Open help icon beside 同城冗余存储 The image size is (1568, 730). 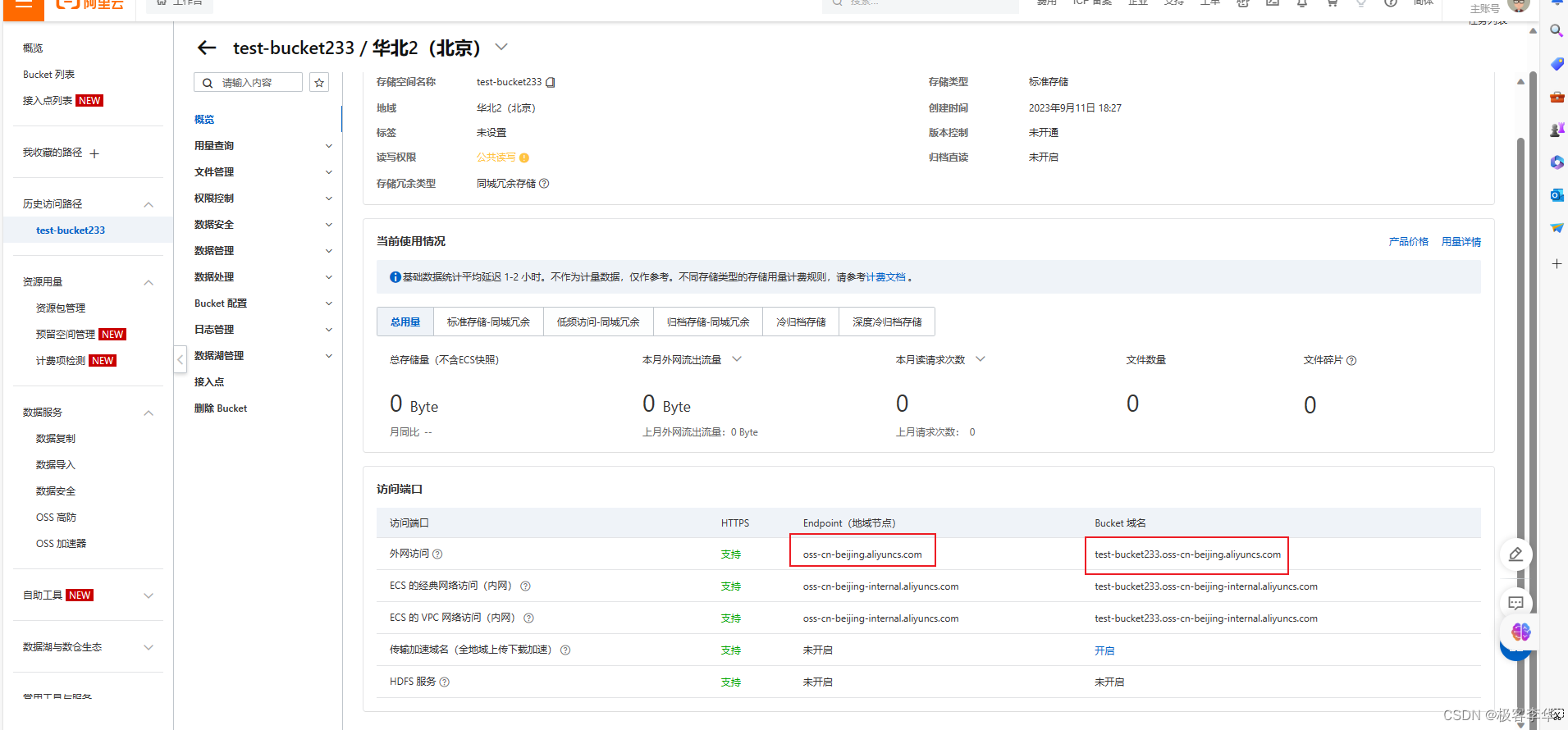tap(544, 184)
